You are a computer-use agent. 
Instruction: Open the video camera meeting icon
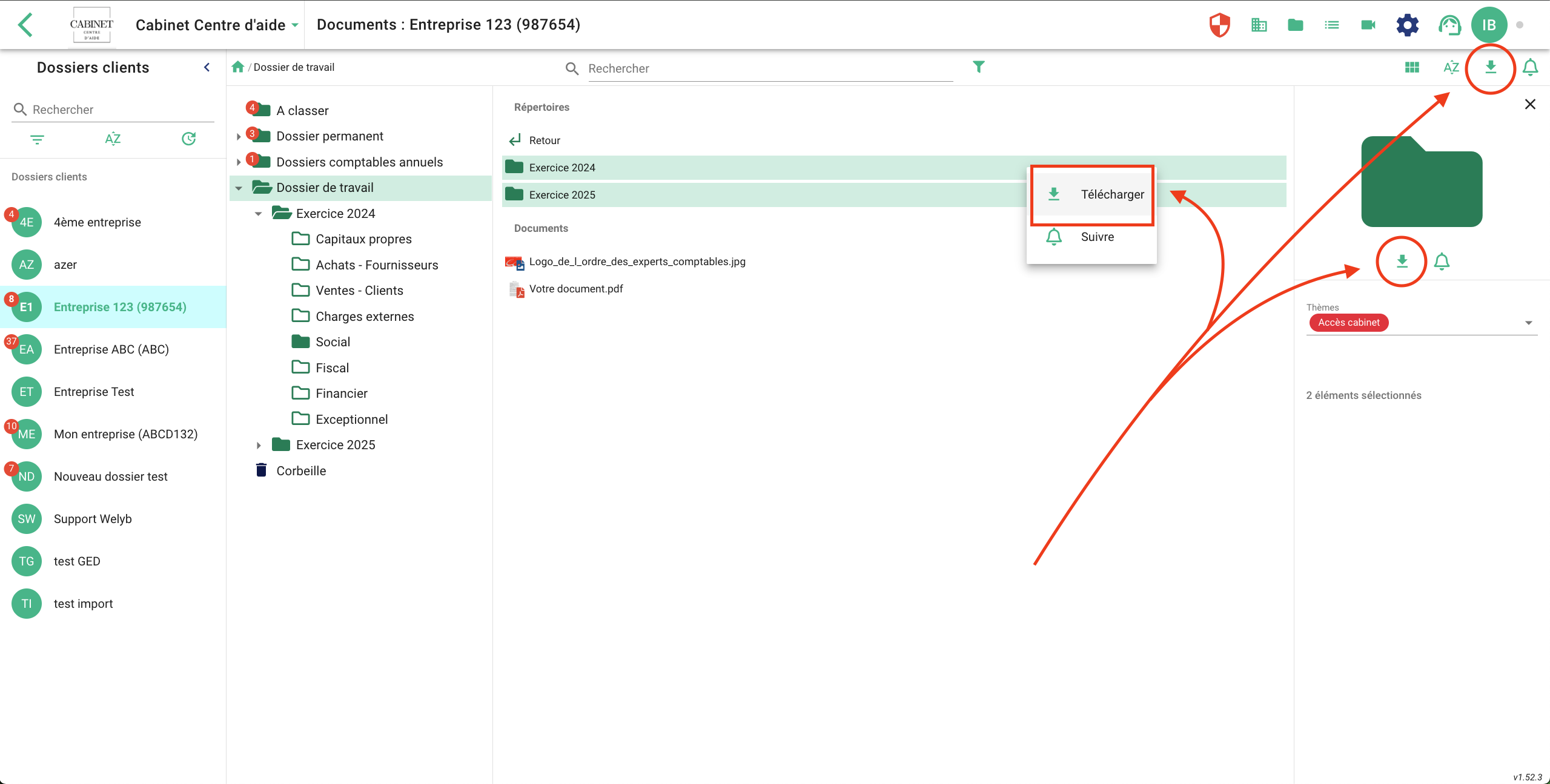pyautogui.click(x=1368, y=25)
